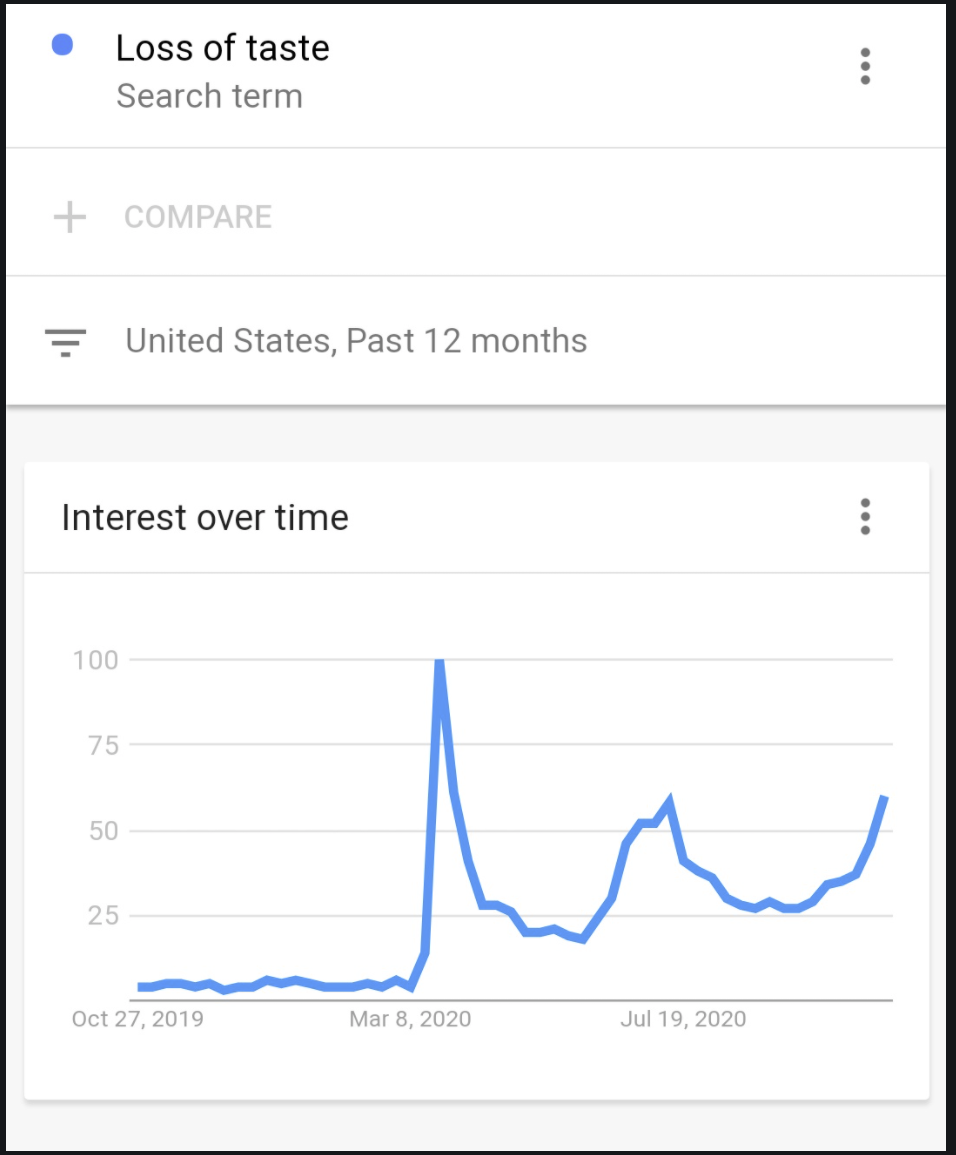Click the flat low start of the line
Image resolution: width=956 pixels, height=1155 pixels.
click(x=145, y=986)
